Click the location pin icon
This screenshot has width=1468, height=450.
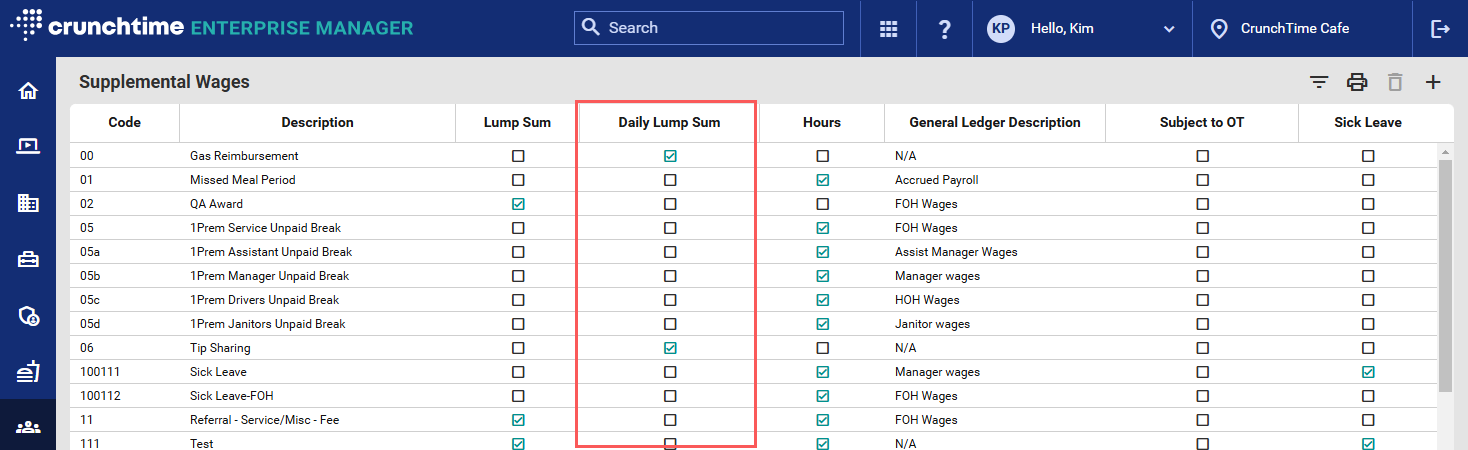(1219, 29)
